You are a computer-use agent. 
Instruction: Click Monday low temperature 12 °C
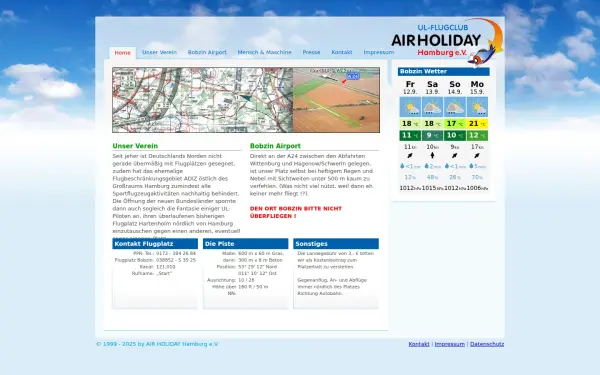pyautogui.click(x=477, y=135)
